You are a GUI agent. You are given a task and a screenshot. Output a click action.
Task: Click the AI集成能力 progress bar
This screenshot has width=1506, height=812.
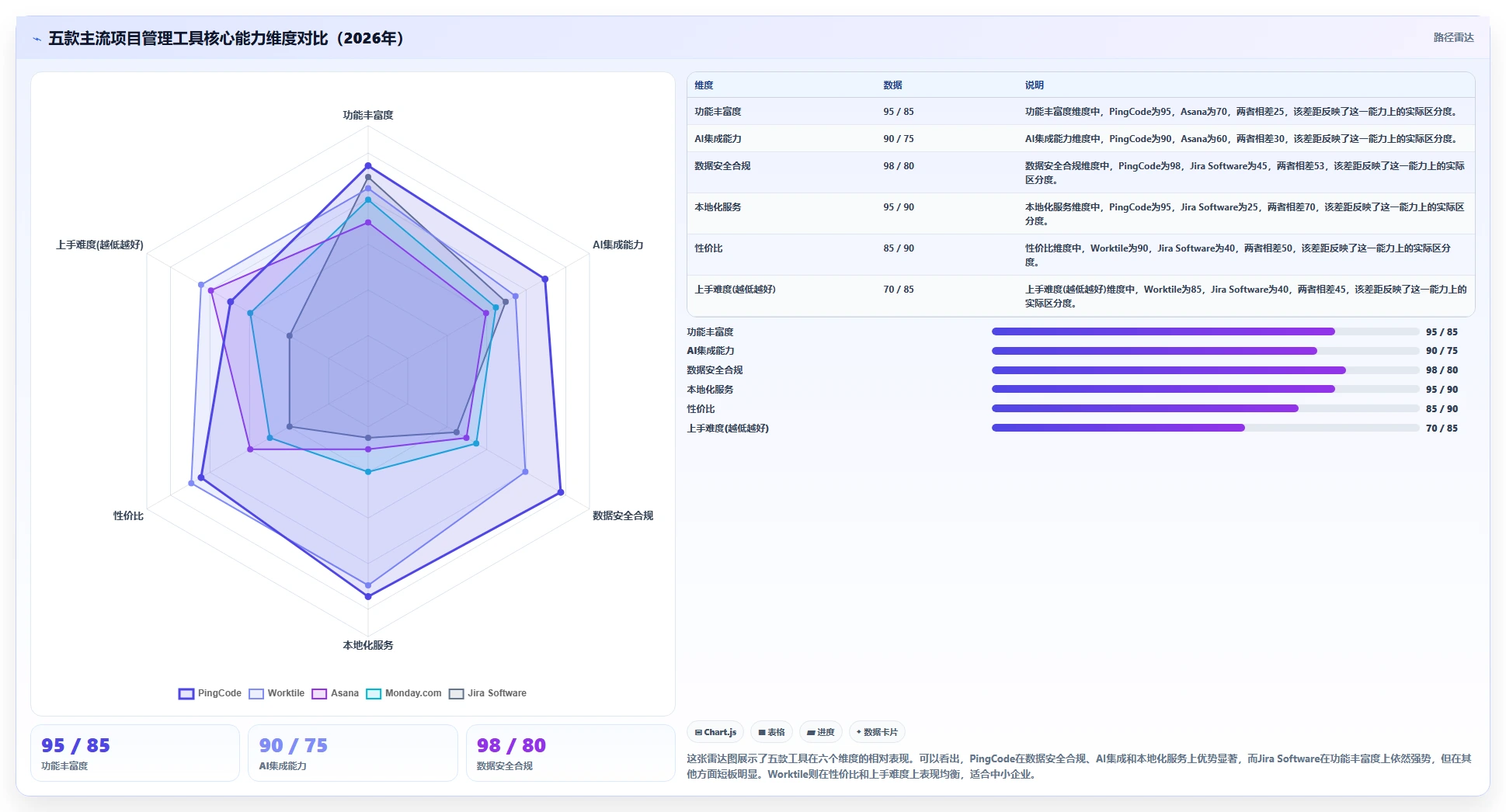pos(1205,351)
